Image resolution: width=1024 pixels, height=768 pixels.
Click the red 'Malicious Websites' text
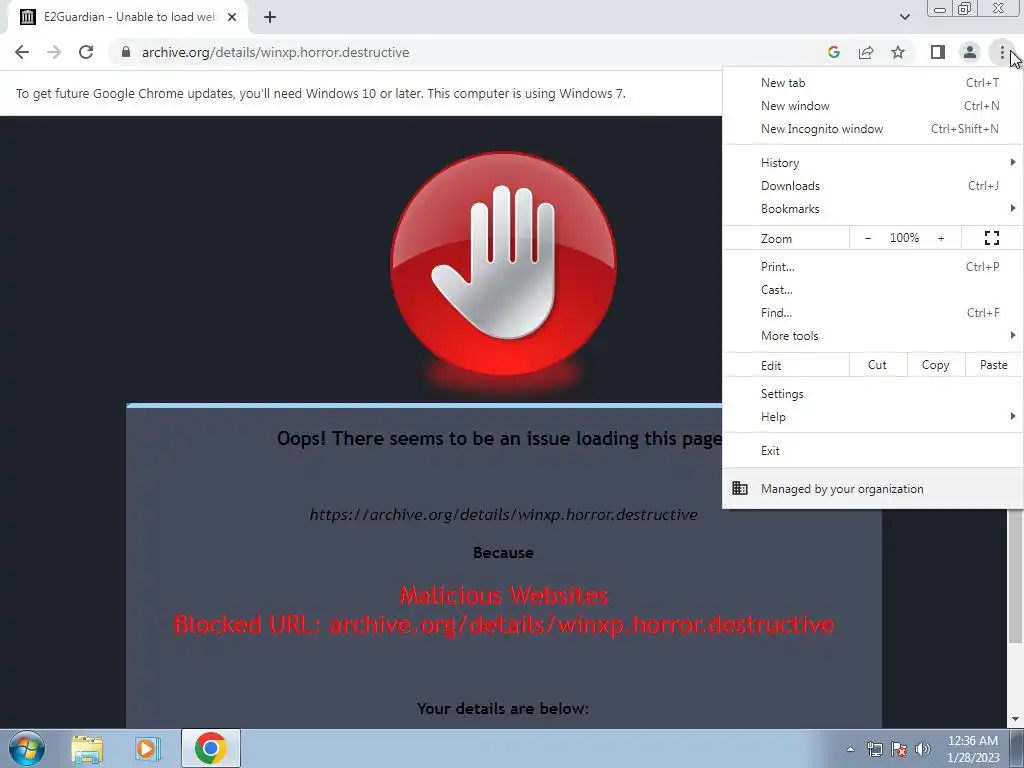coord(504,595)
